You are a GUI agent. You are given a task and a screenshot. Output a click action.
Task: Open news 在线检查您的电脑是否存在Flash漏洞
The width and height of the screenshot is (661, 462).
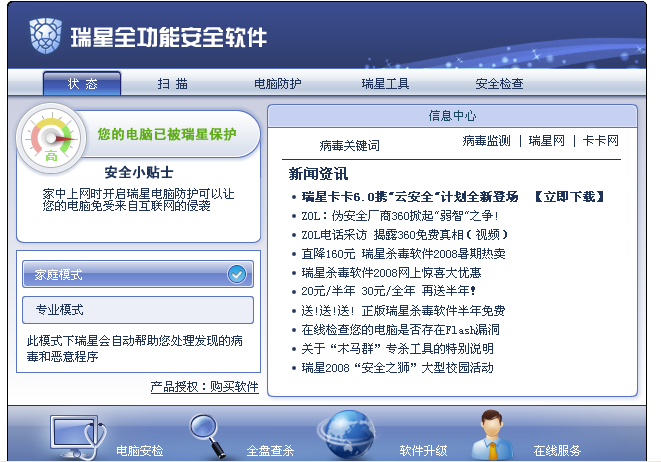click(400, 330)
